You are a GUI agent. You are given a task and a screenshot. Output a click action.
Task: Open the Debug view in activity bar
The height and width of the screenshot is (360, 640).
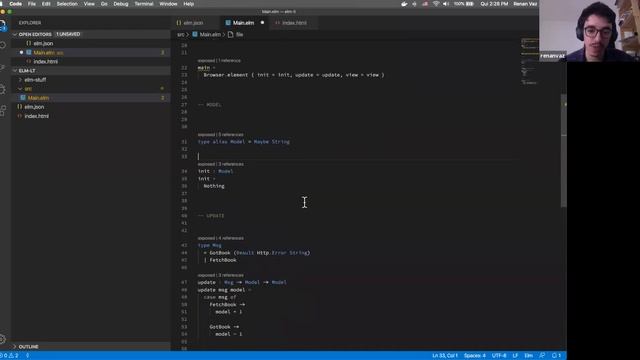pos(3,89)
